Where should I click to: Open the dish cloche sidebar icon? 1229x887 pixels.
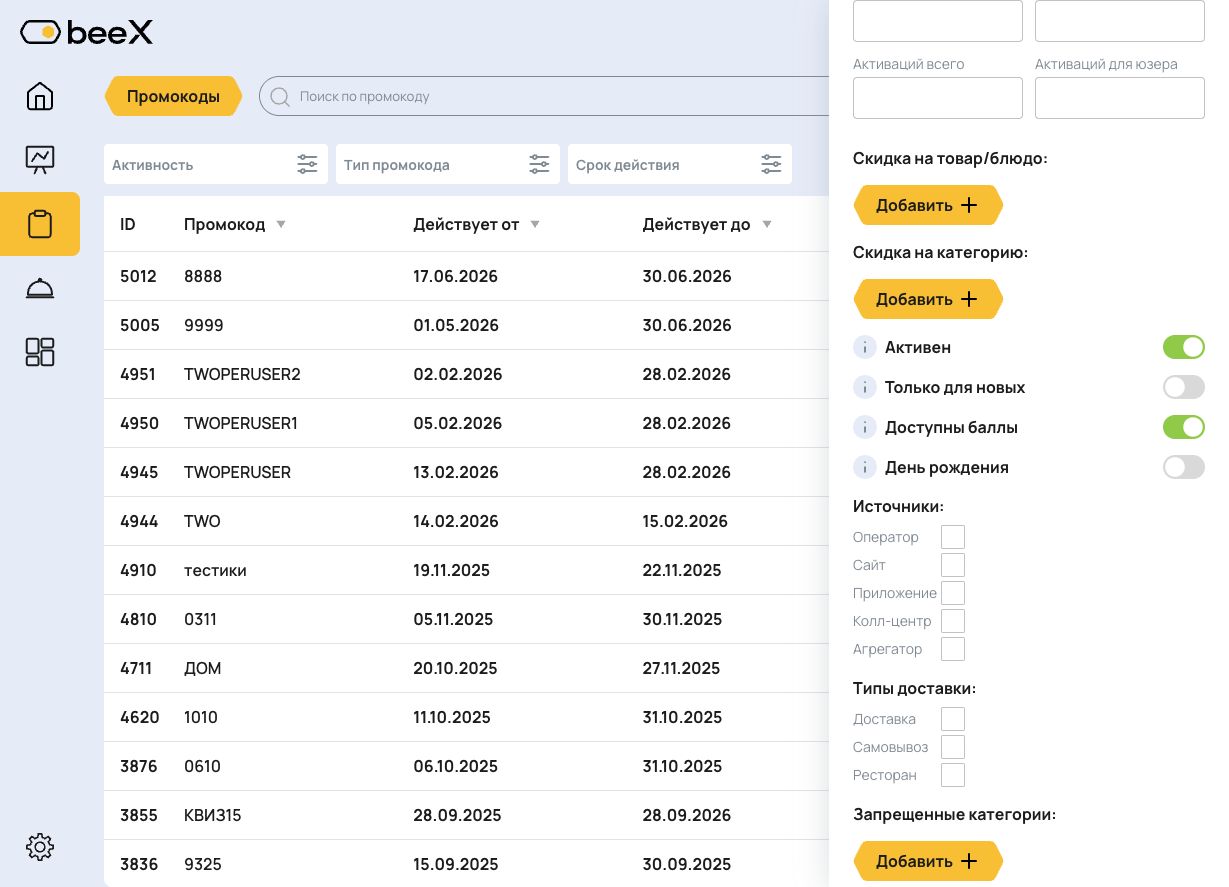40,288
